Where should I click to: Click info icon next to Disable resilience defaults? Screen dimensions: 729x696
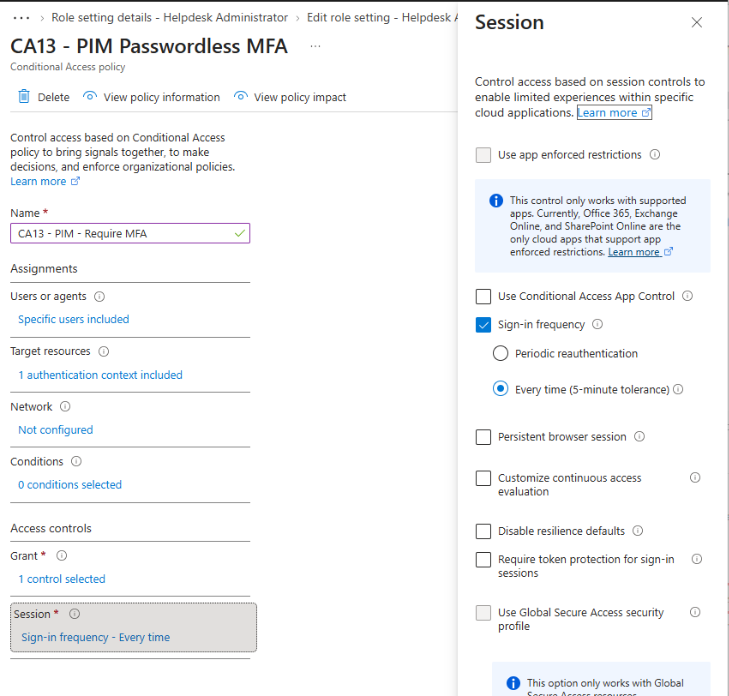[x=638, y=530]
